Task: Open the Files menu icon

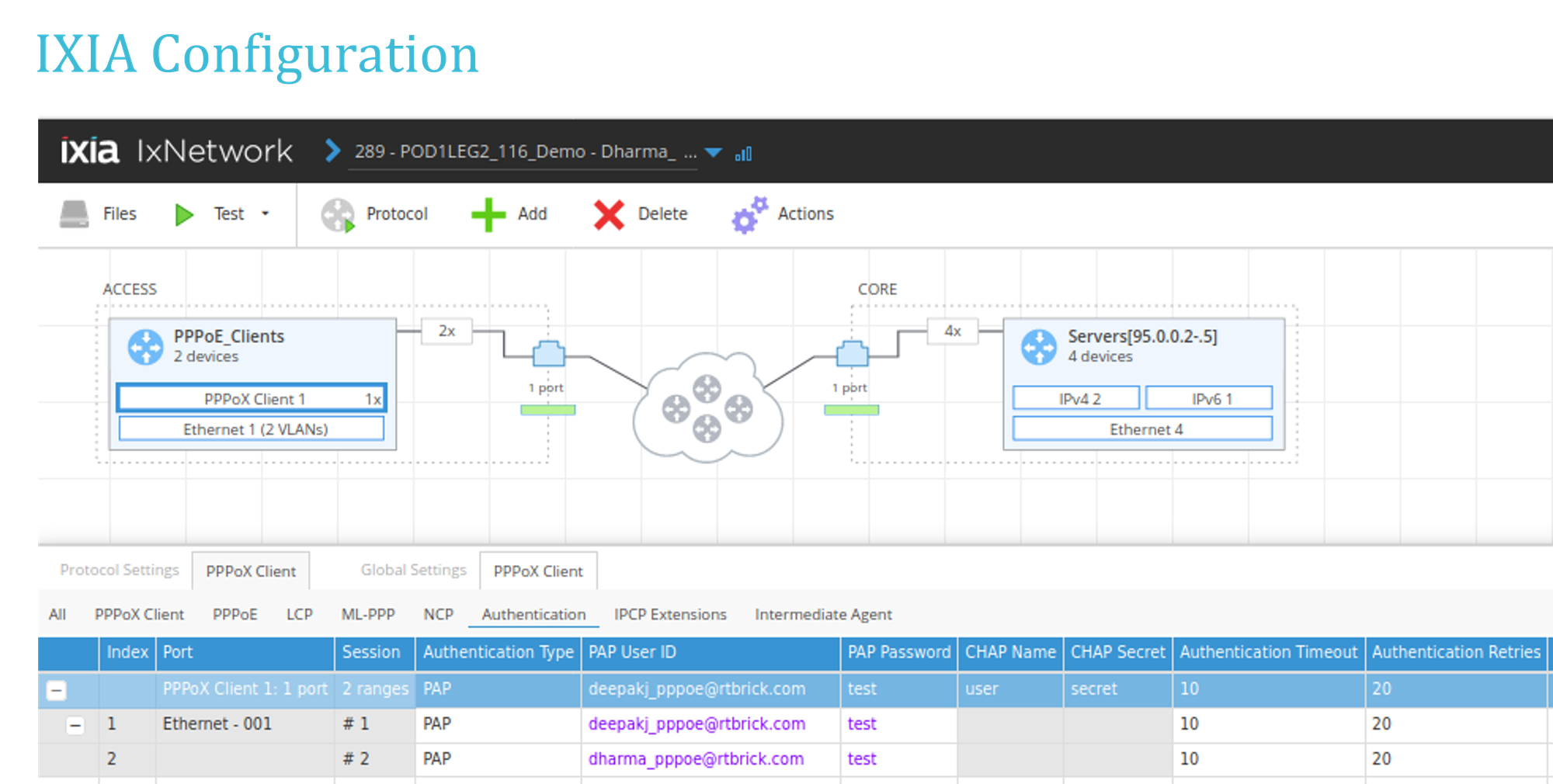Action: 75,214
